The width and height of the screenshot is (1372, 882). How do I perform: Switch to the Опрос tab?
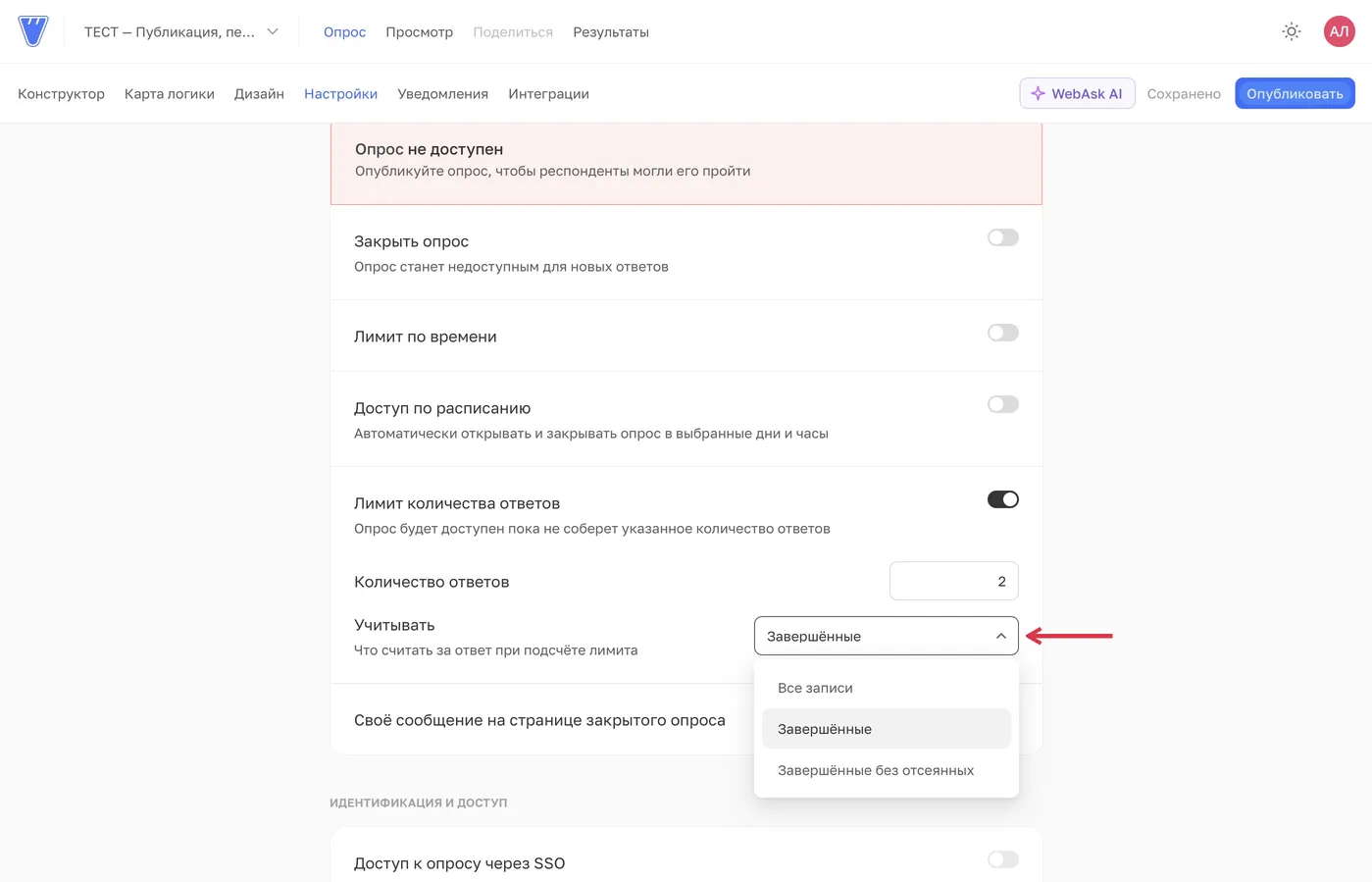tap(344, 31)
